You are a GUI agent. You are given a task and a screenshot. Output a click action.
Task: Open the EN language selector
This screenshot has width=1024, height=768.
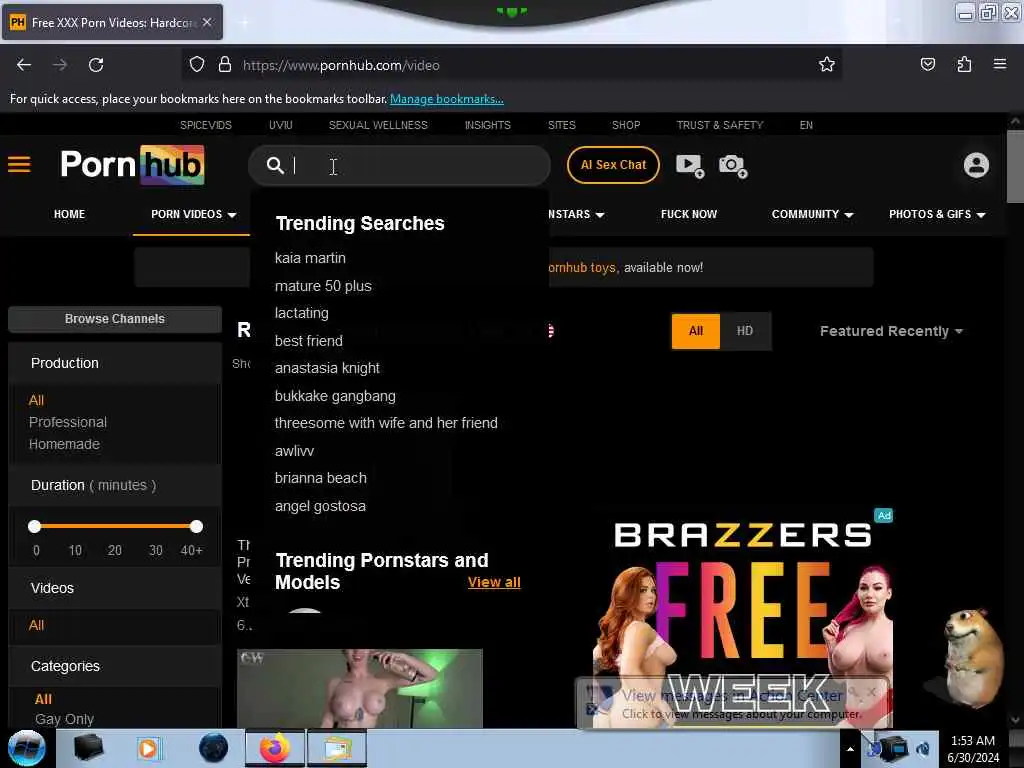(806, 125)
